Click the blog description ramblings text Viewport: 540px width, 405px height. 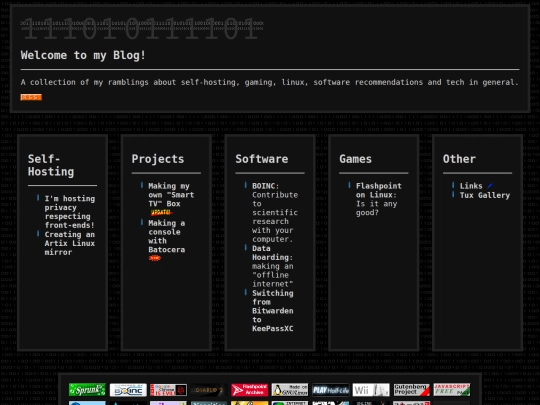[269, 82]
